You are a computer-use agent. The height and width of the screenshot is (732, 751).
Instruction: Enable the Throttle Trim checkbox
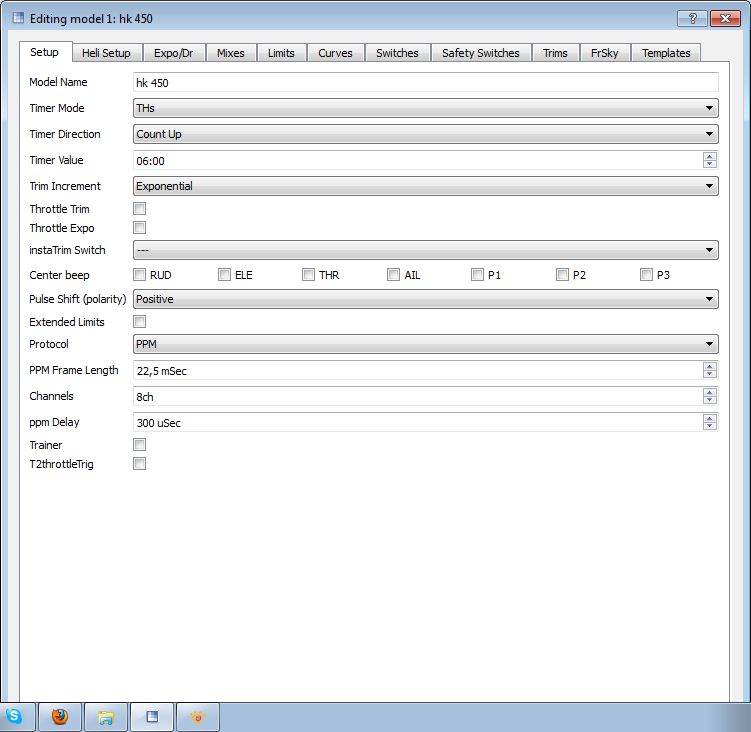point(140,209)
